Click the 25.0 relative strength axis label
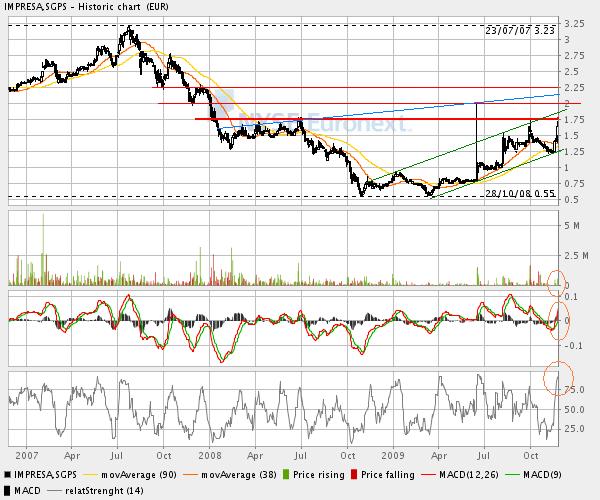This screenshot has height=500, width=600. pyautogui.click(x=575, y=429)
